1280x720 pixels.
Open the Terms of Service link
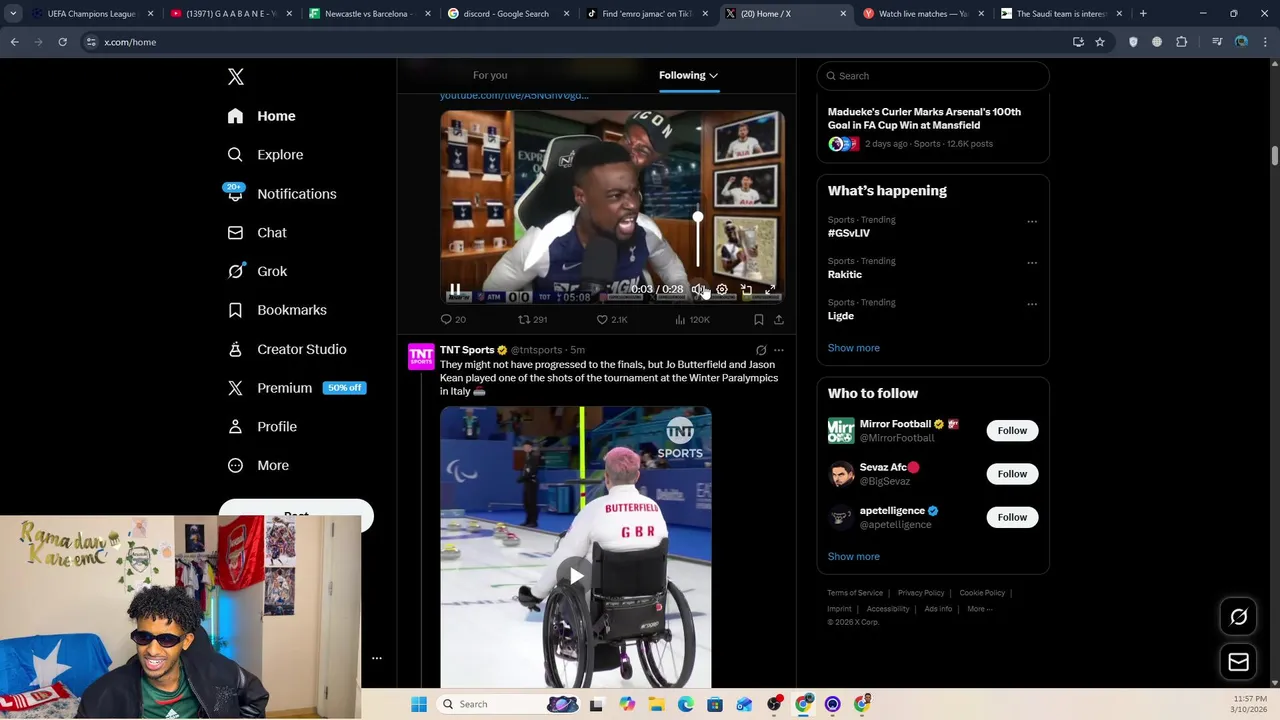[855, 593]
